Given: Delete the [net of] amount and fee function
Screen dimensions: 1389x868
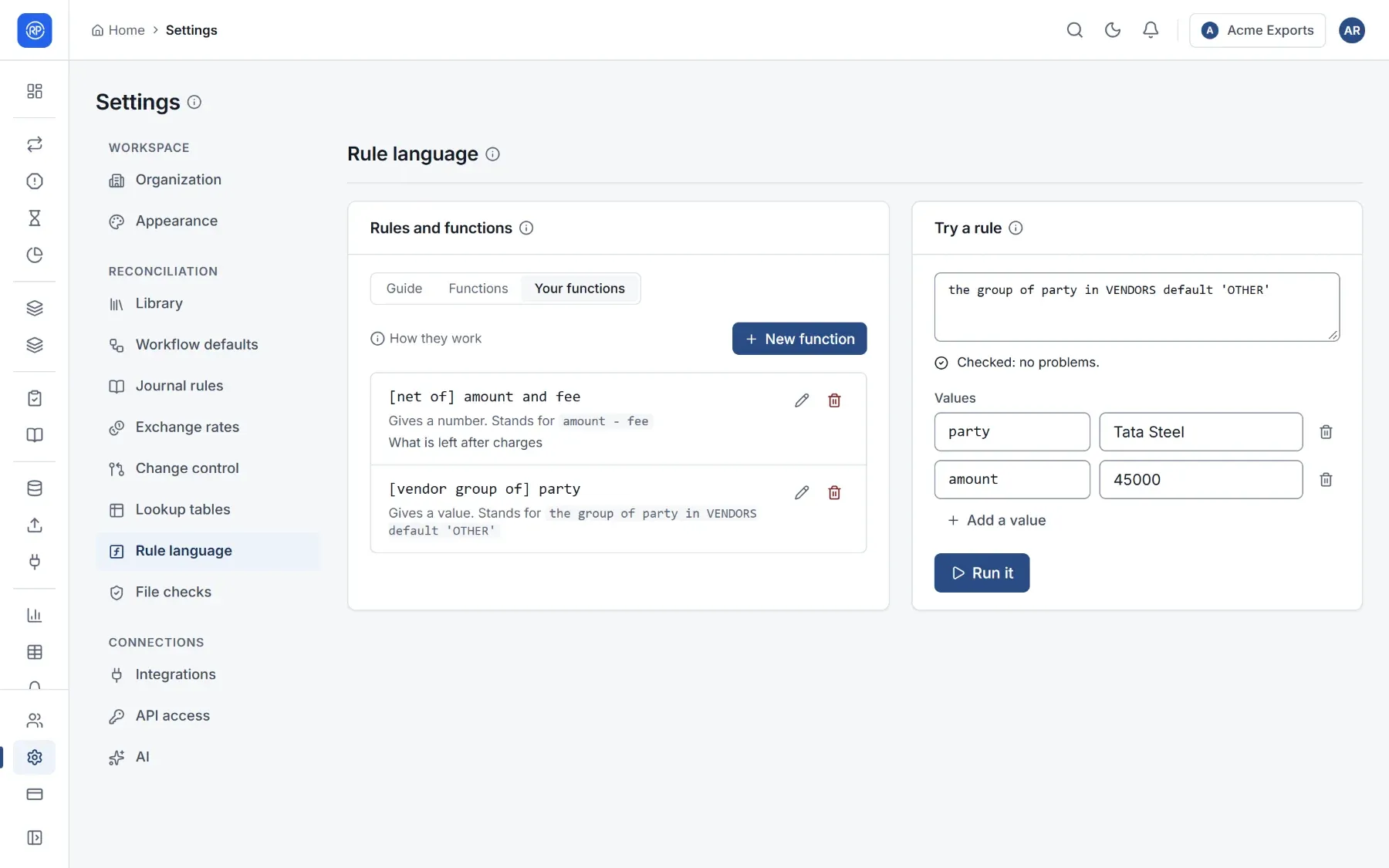Looking at the screenshot, I should [834, 400].
